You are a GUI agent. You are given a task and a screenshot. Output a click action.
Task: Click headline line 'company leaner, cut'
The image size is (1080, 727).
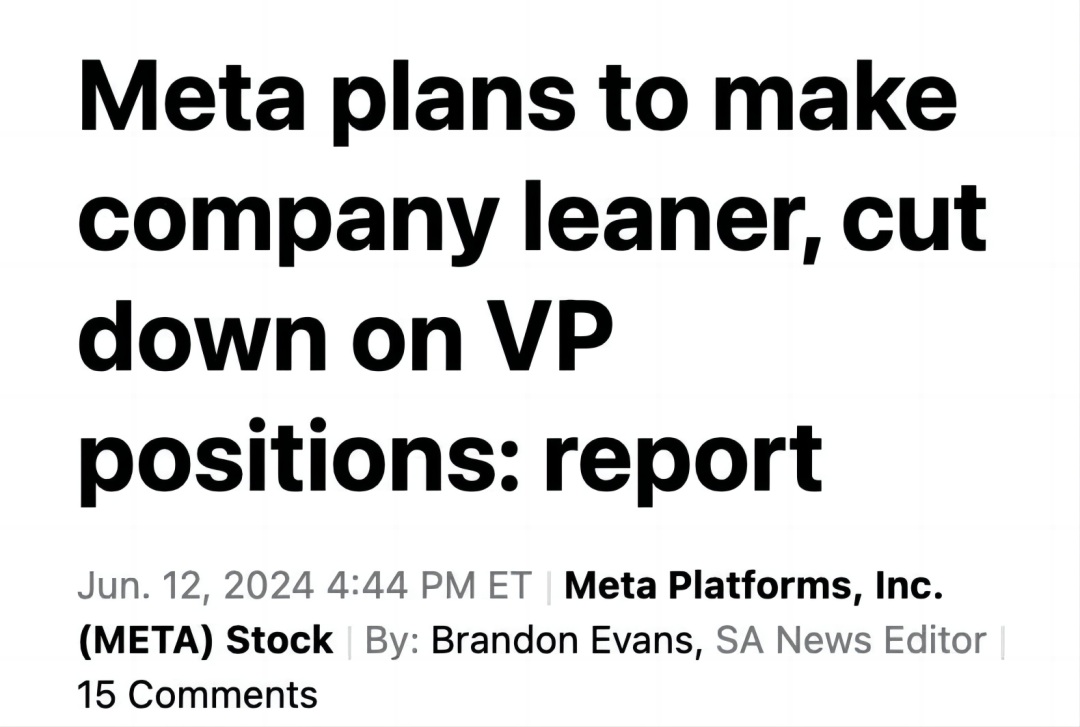coord(532,221)
